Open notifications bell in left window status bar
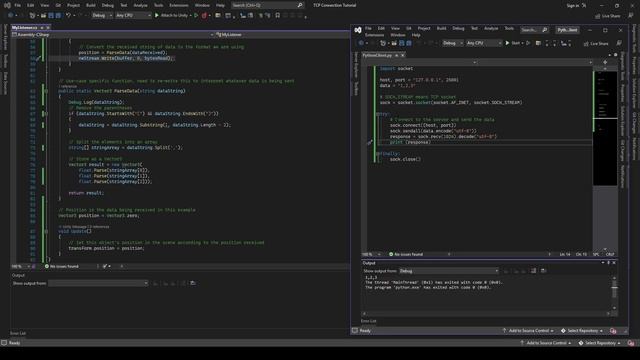Viewport: 640px width, 360px height. pos(631,343)
